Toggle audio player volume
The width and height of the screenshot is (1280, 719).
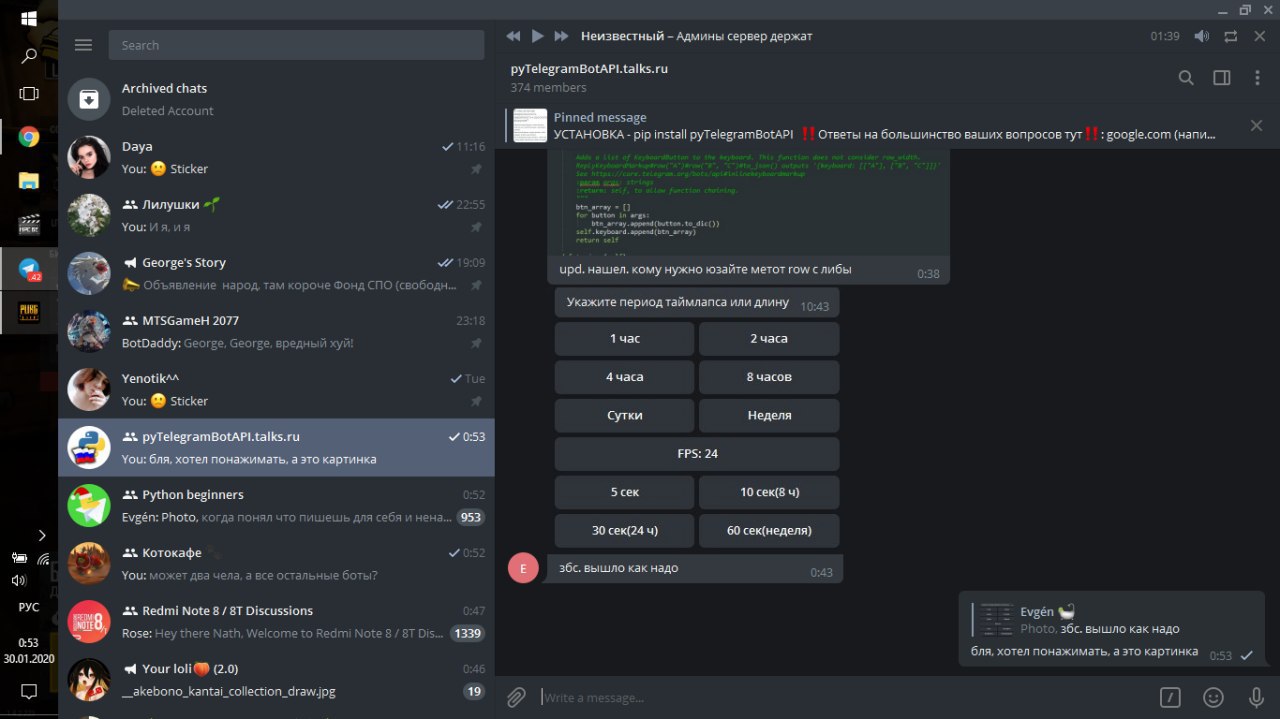pyautogui.click(x=1202, y=36)
